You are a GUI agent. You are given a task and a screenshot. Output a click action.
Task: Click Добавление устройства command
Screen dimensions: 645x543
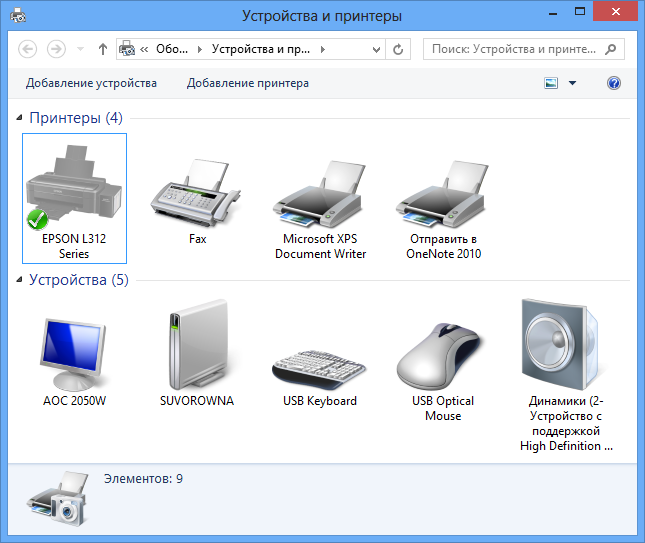click(91, 83)
